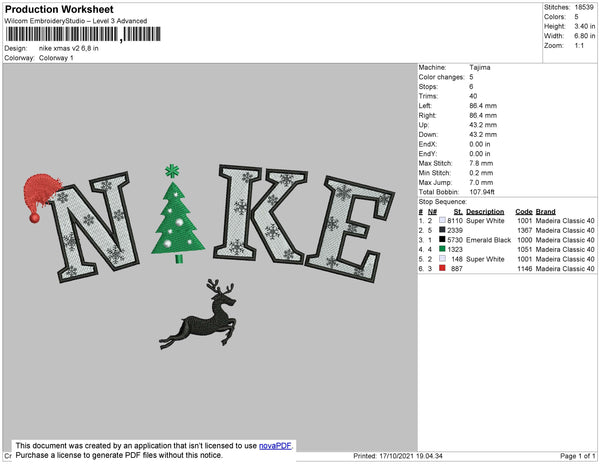The height and width of the screenshot is (464, 600).
Task: Click the Colors value 5 in the header
Action: tap(576, 17)
